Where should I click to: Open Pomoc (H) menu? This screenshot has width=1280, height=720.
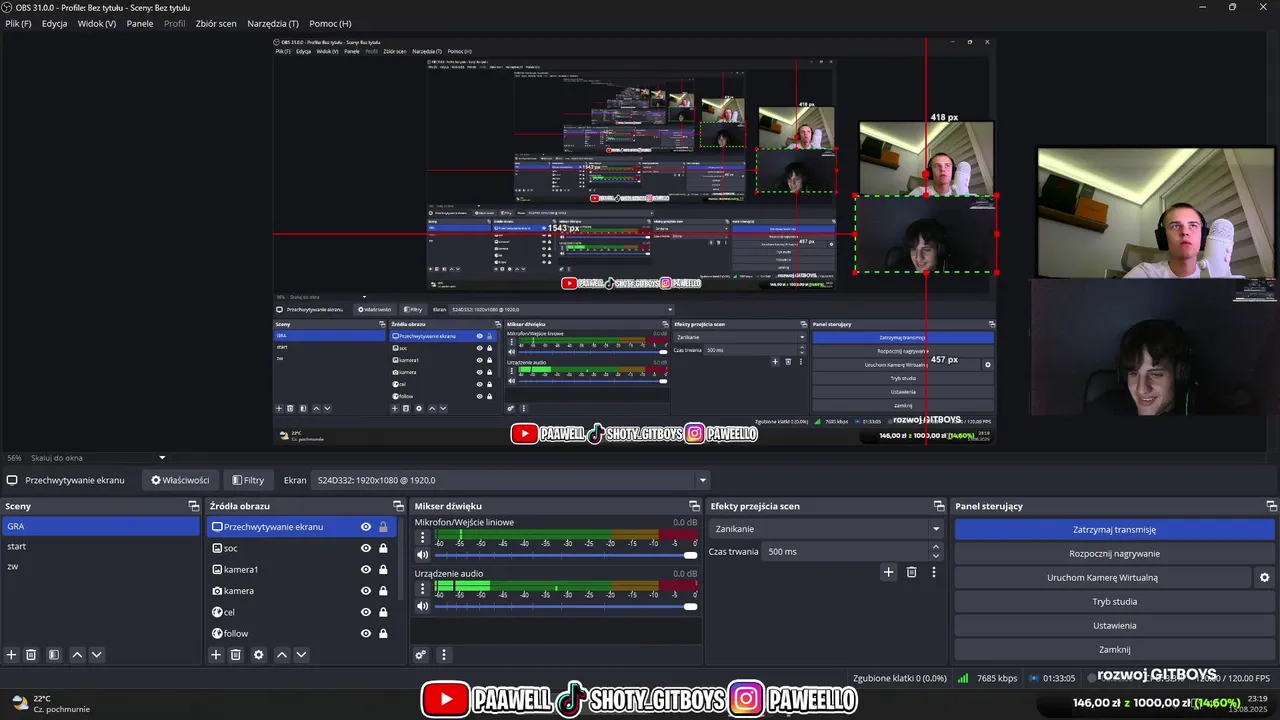(x=330, y=23)
